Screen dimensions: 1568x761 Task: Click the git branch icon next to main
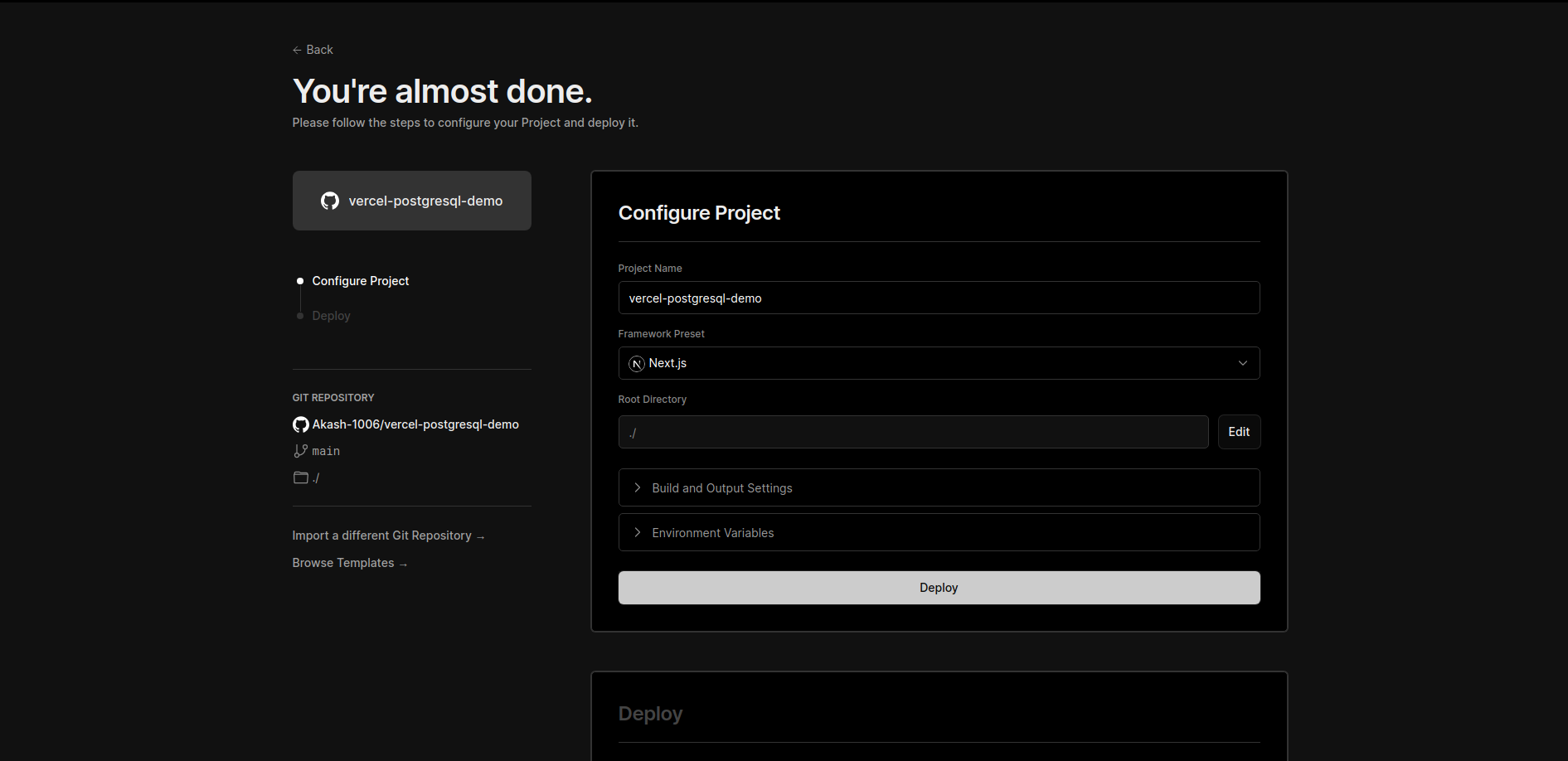[x=300, y=451]
